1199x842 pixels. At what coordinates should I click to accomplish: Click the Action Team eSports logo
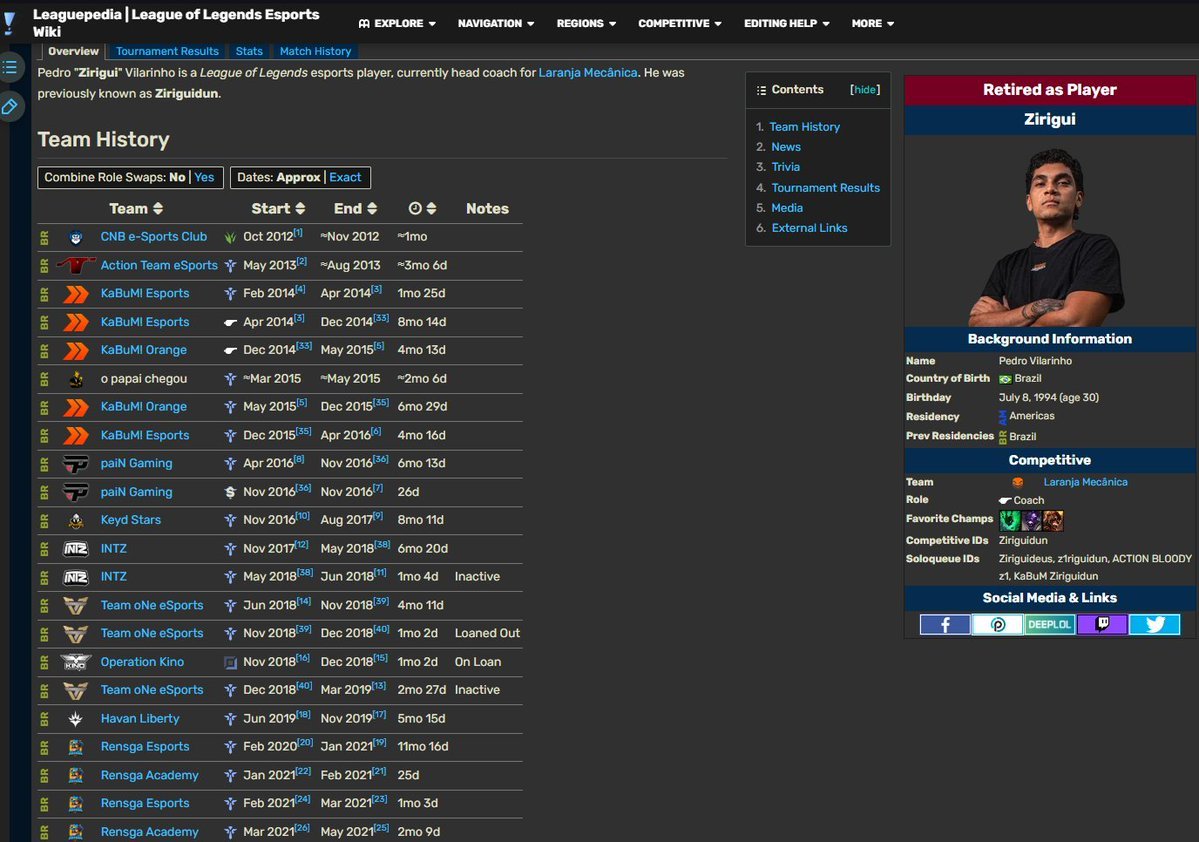(x=76, y=265)
